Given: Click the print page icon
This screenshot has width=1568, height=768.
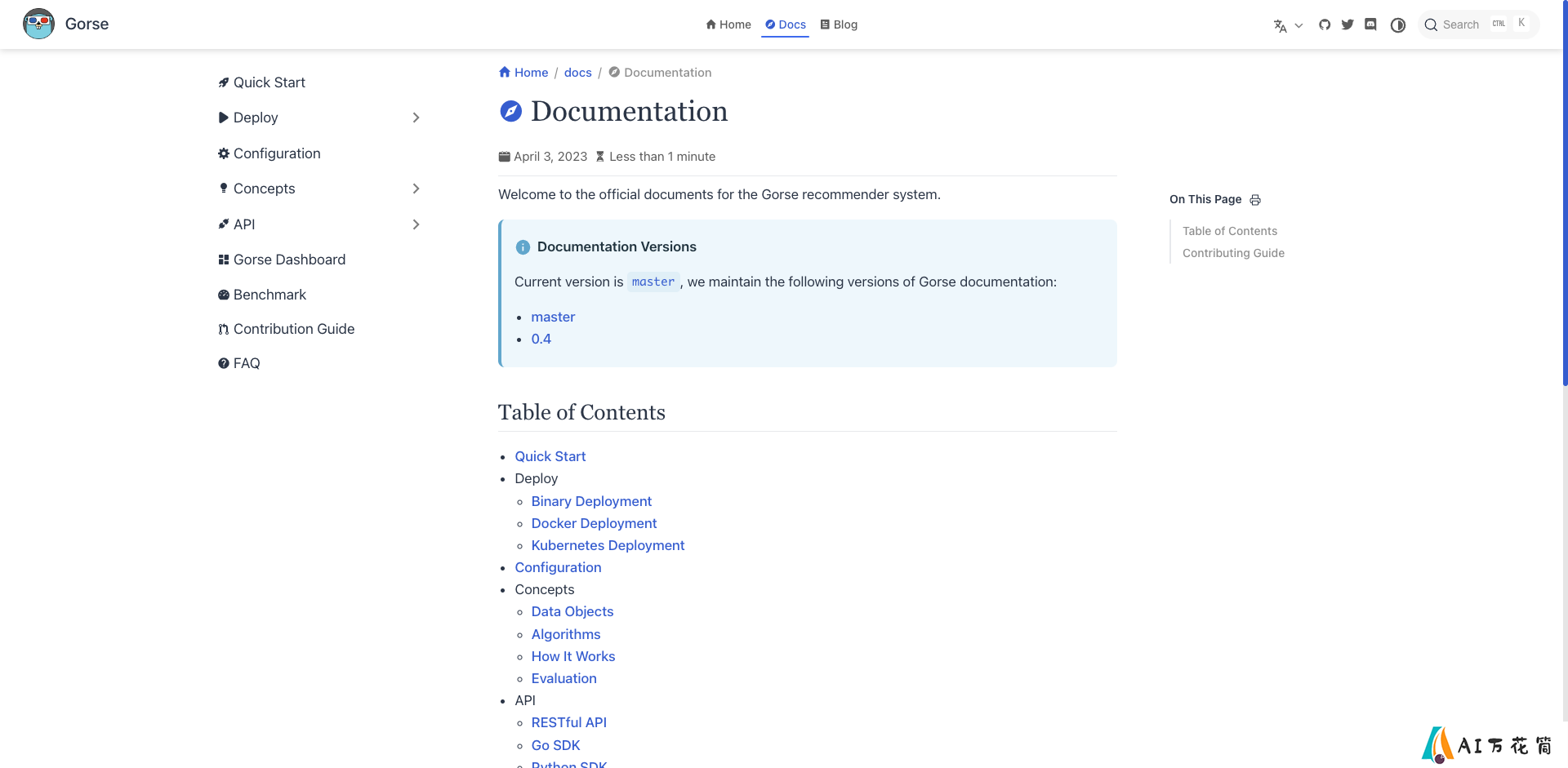Looking at the screenshot, I should coord(1255,200).
